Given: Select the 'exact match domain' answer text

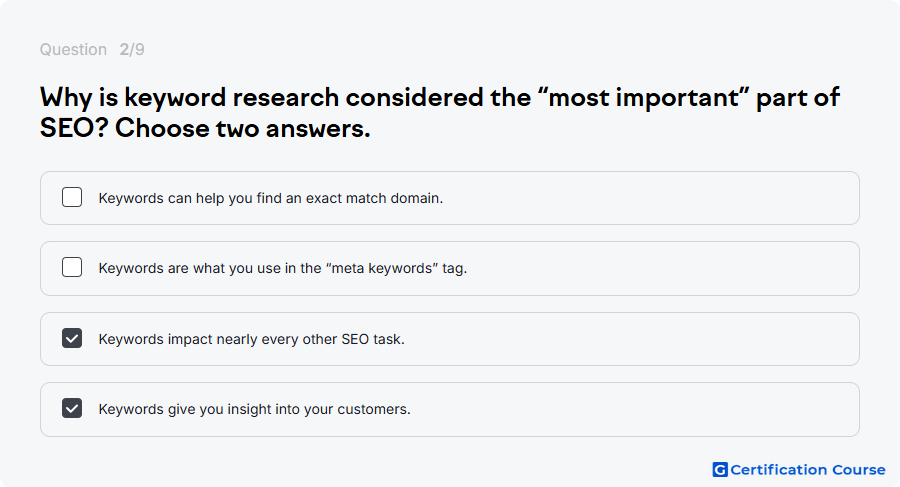Looking at the screenshot, I should point(271,198).
